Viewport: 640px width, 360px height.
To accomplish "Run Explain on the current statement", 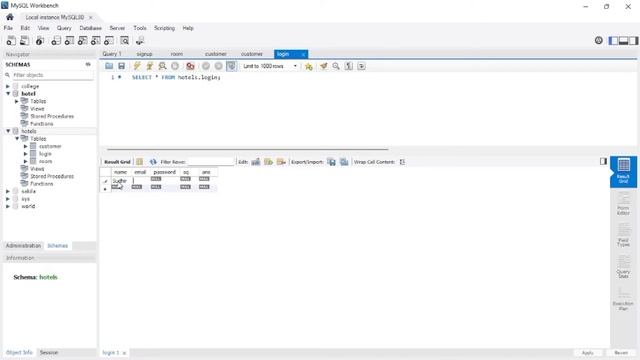I will [x=162, y=66].
